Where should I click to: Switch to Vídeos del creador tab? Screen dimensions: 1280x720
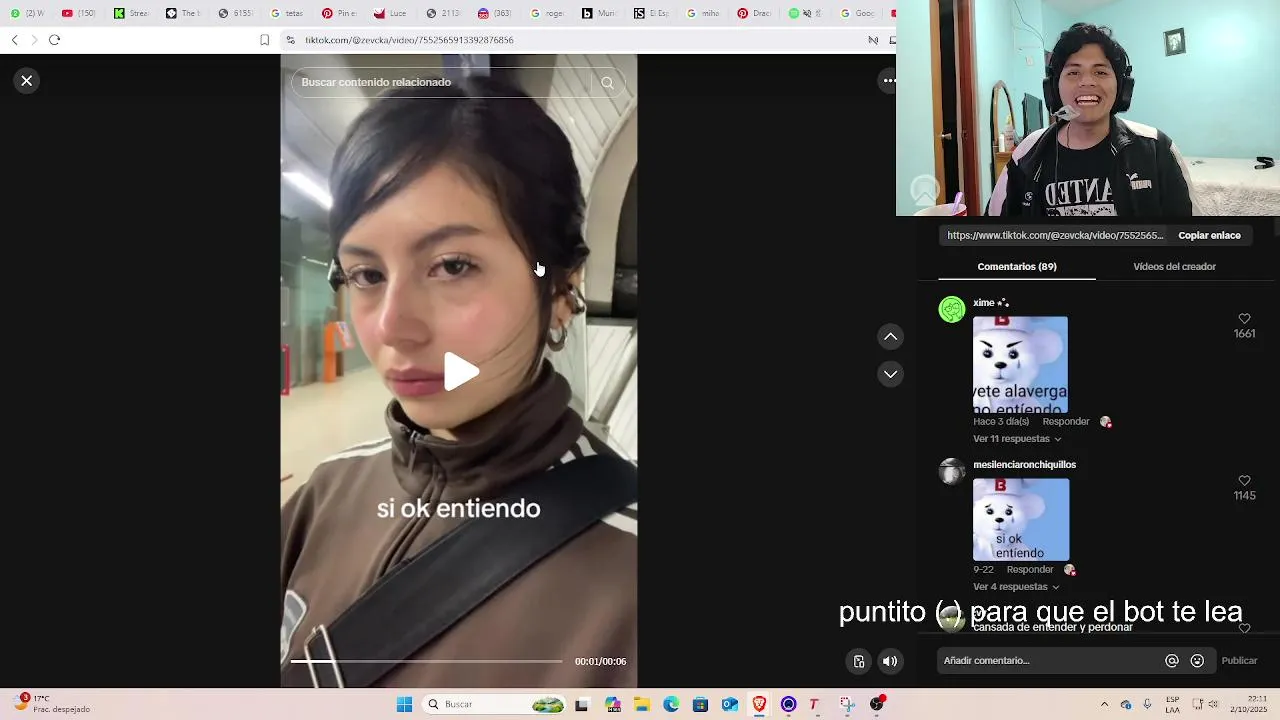[x=1174, y=267]
